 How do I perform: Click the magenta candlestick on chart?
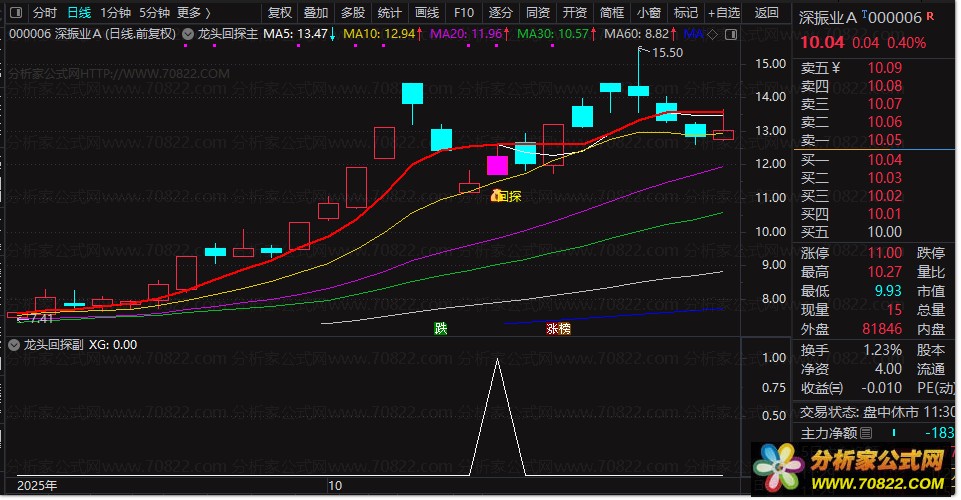(497, 165)
